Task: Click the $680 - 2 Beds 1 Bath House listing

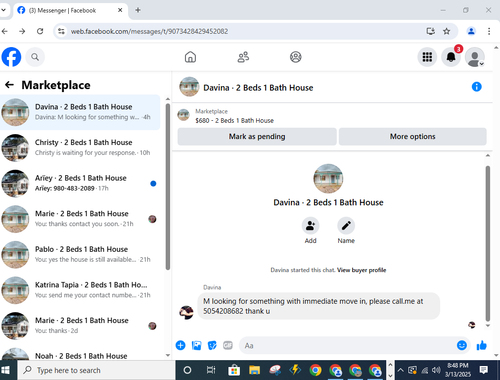Action: [234, 120]
